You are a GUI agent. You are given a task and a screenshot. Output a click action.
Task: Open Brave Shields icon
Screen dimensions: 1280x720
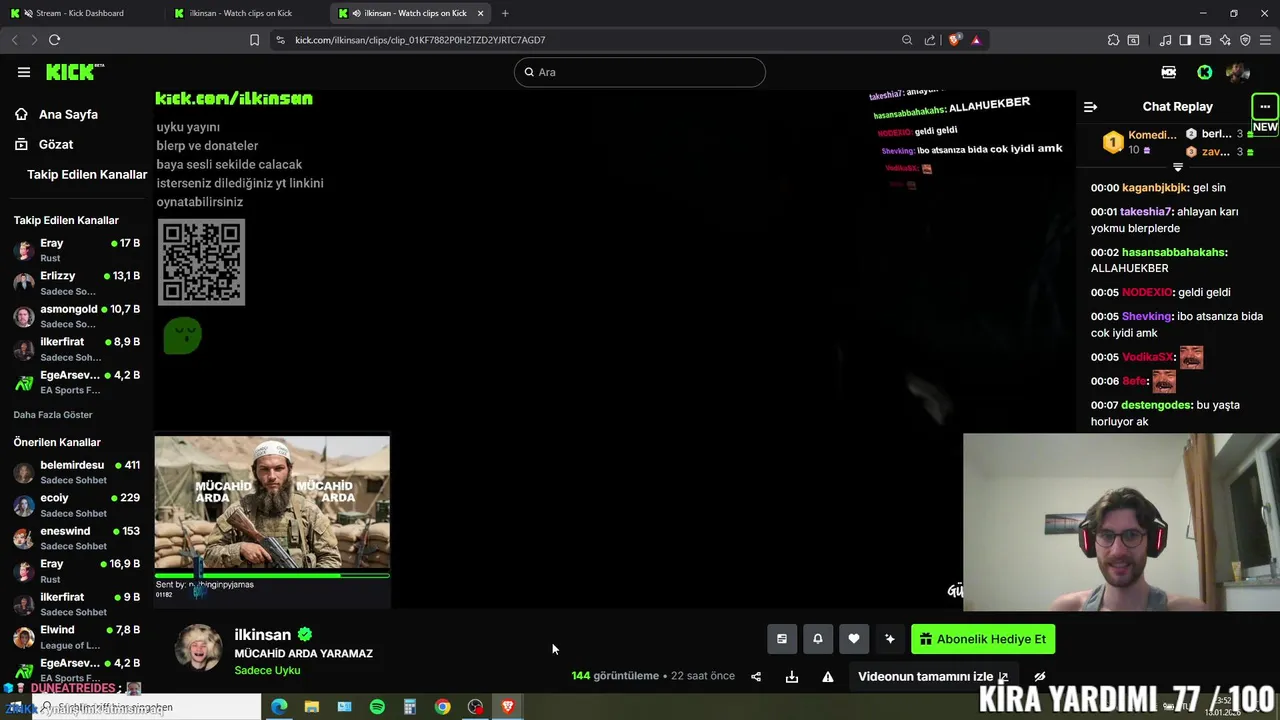click(954, 40)
